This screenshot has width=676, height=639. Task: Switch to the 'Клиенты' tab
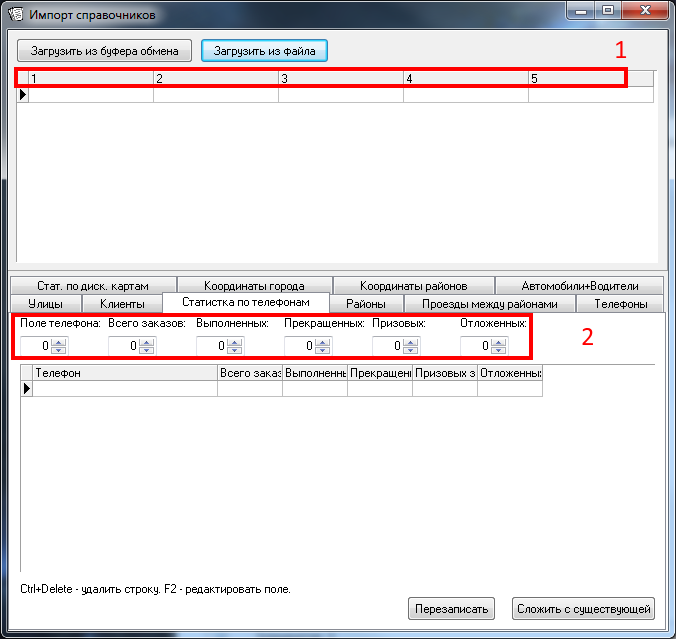coord(122,303)
